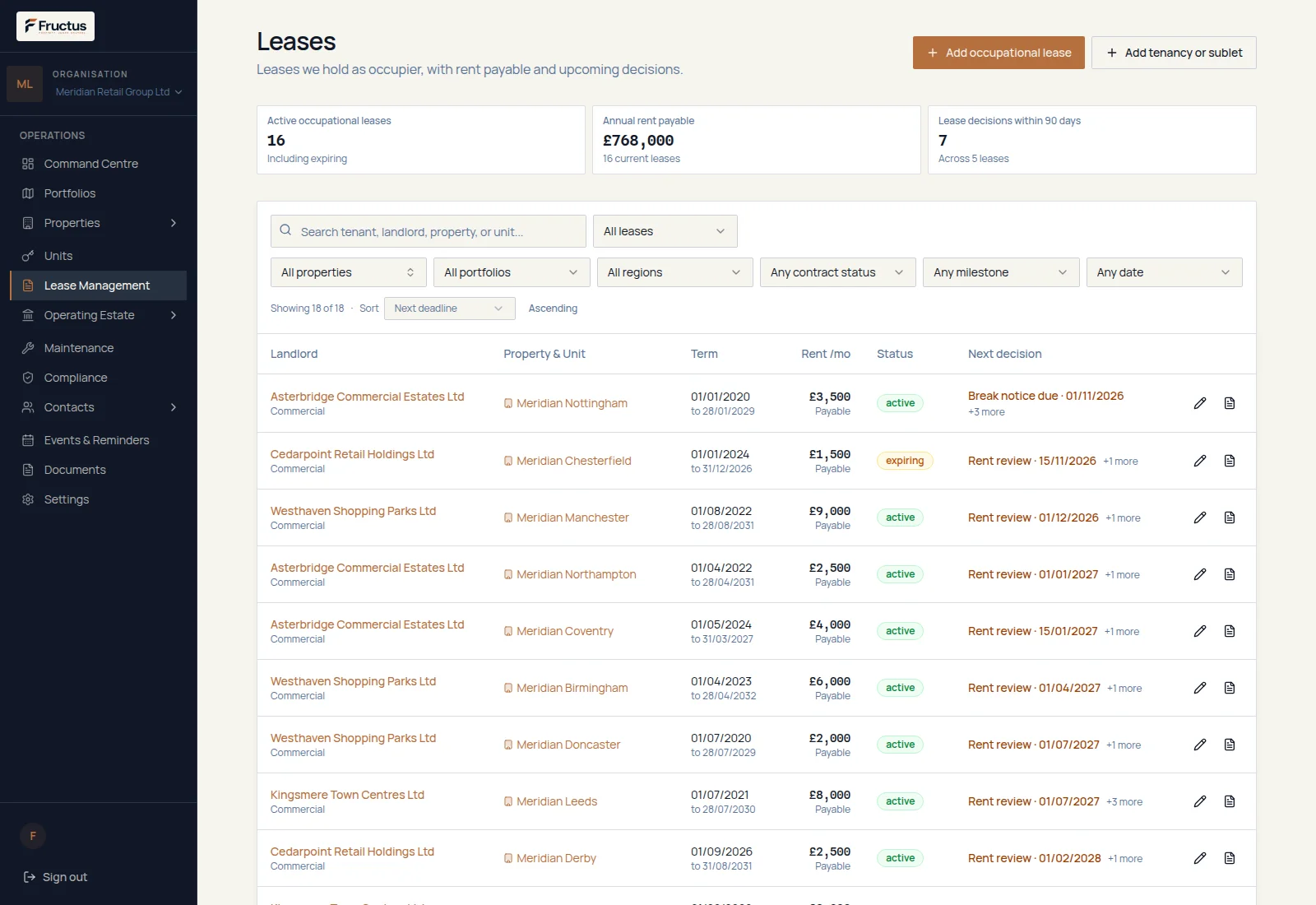Viewport: 1316px width, 905px height.
Task: Open Compliance section
Action: (x=98, y=378)
